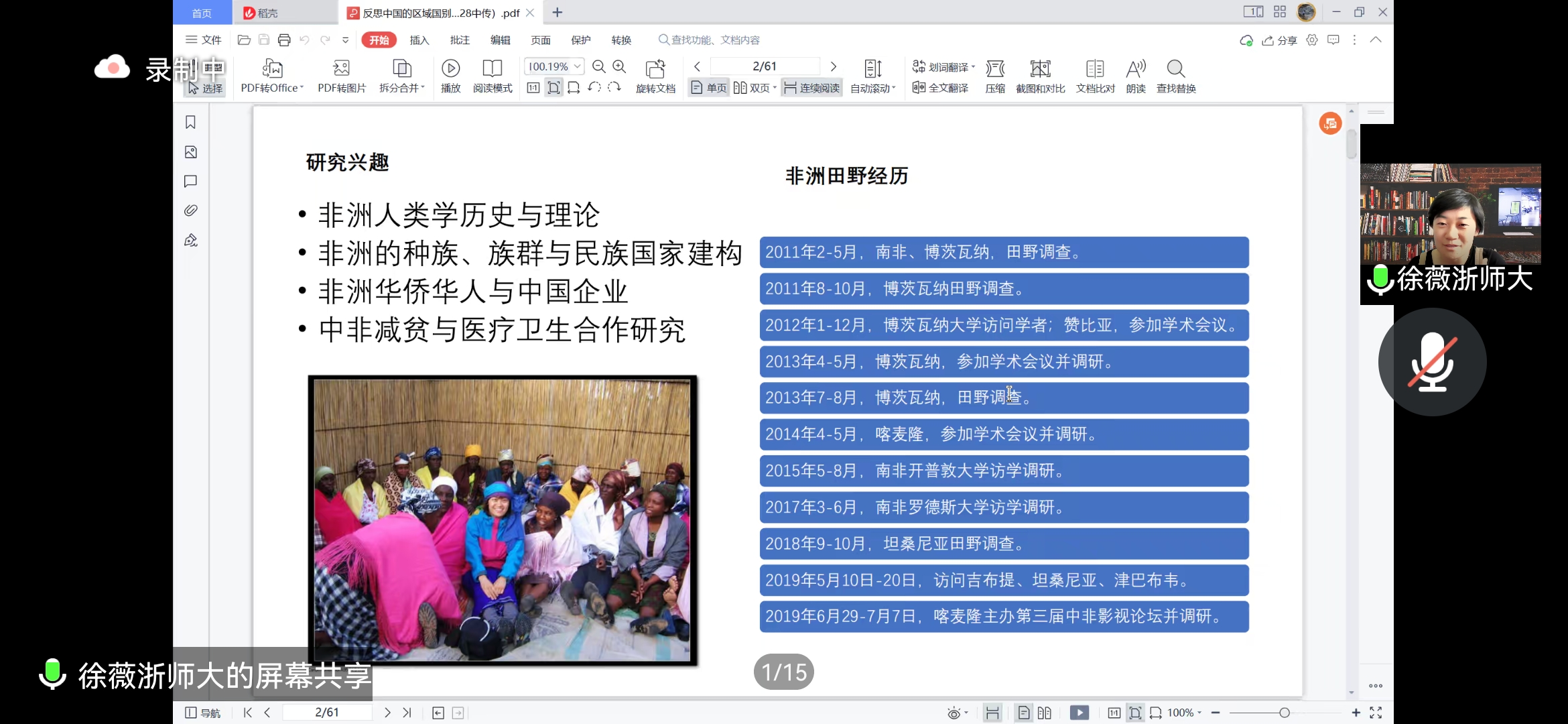Go to next page in ribbon
This screenshot has width=1568, height=724.
coord(834,66)
